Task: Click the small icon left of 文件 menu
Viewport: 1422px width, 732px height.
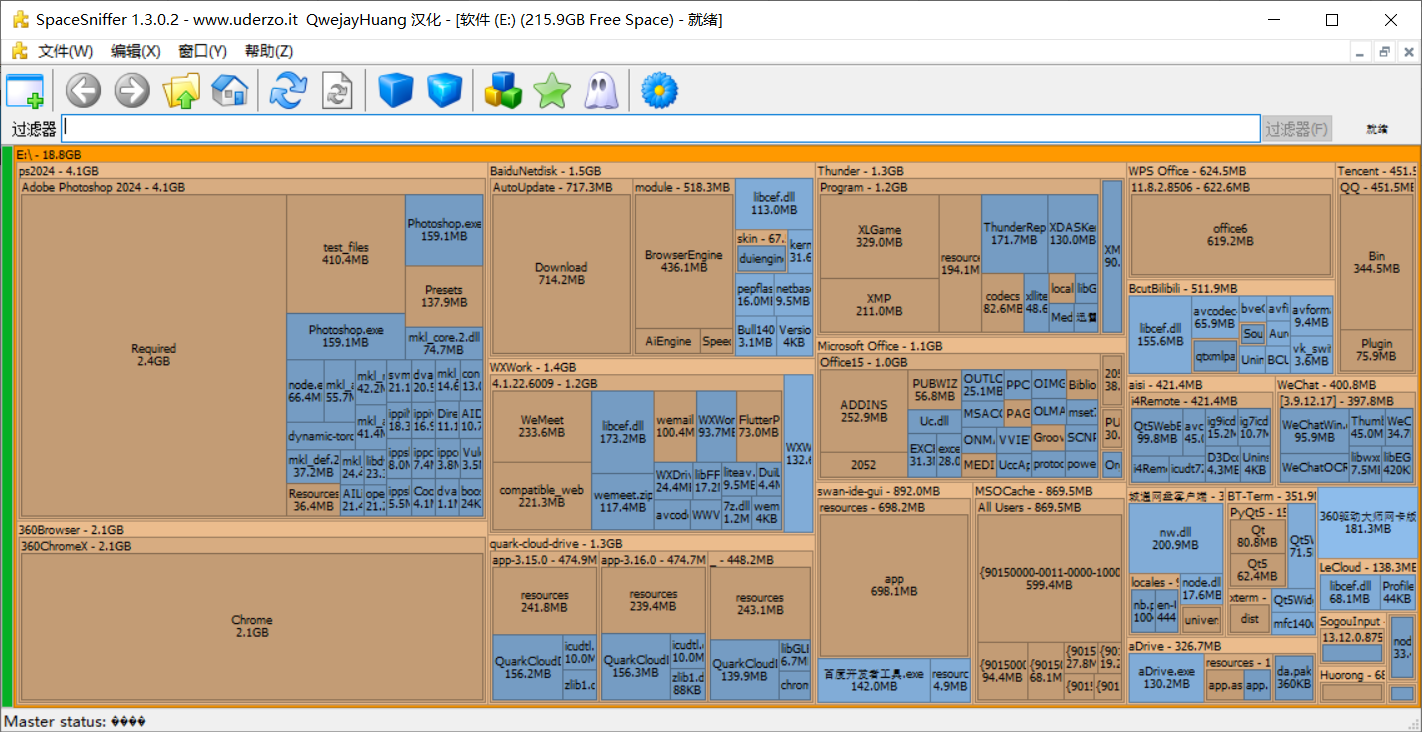Action: point(19,51)
